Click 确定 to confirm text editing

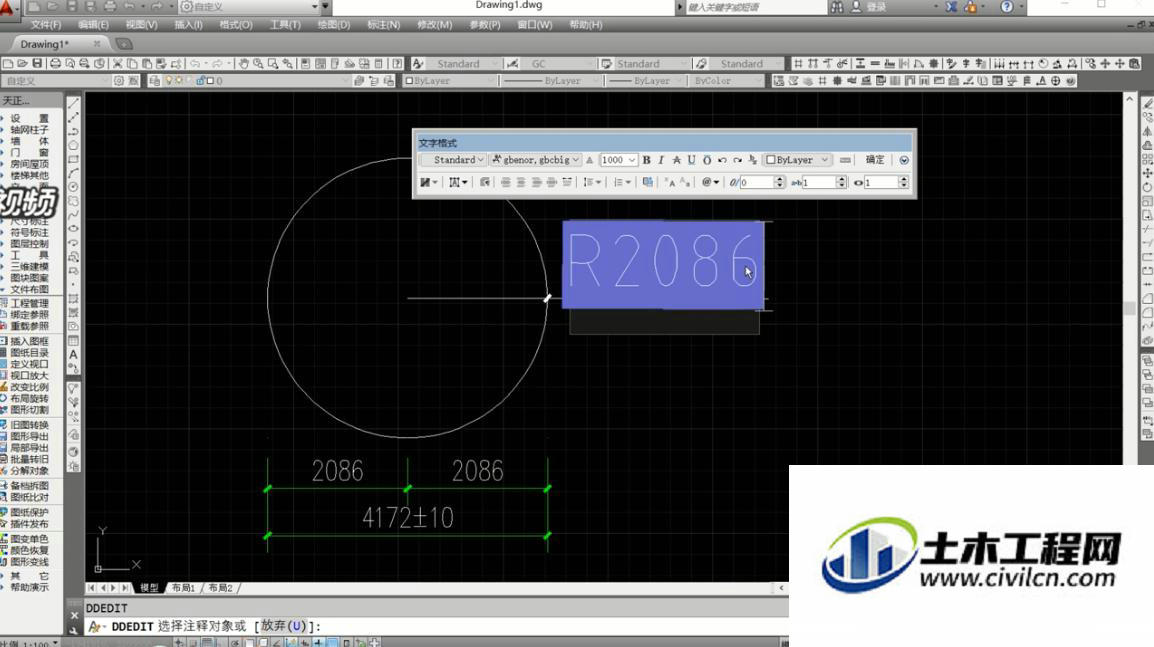point(875,160)
